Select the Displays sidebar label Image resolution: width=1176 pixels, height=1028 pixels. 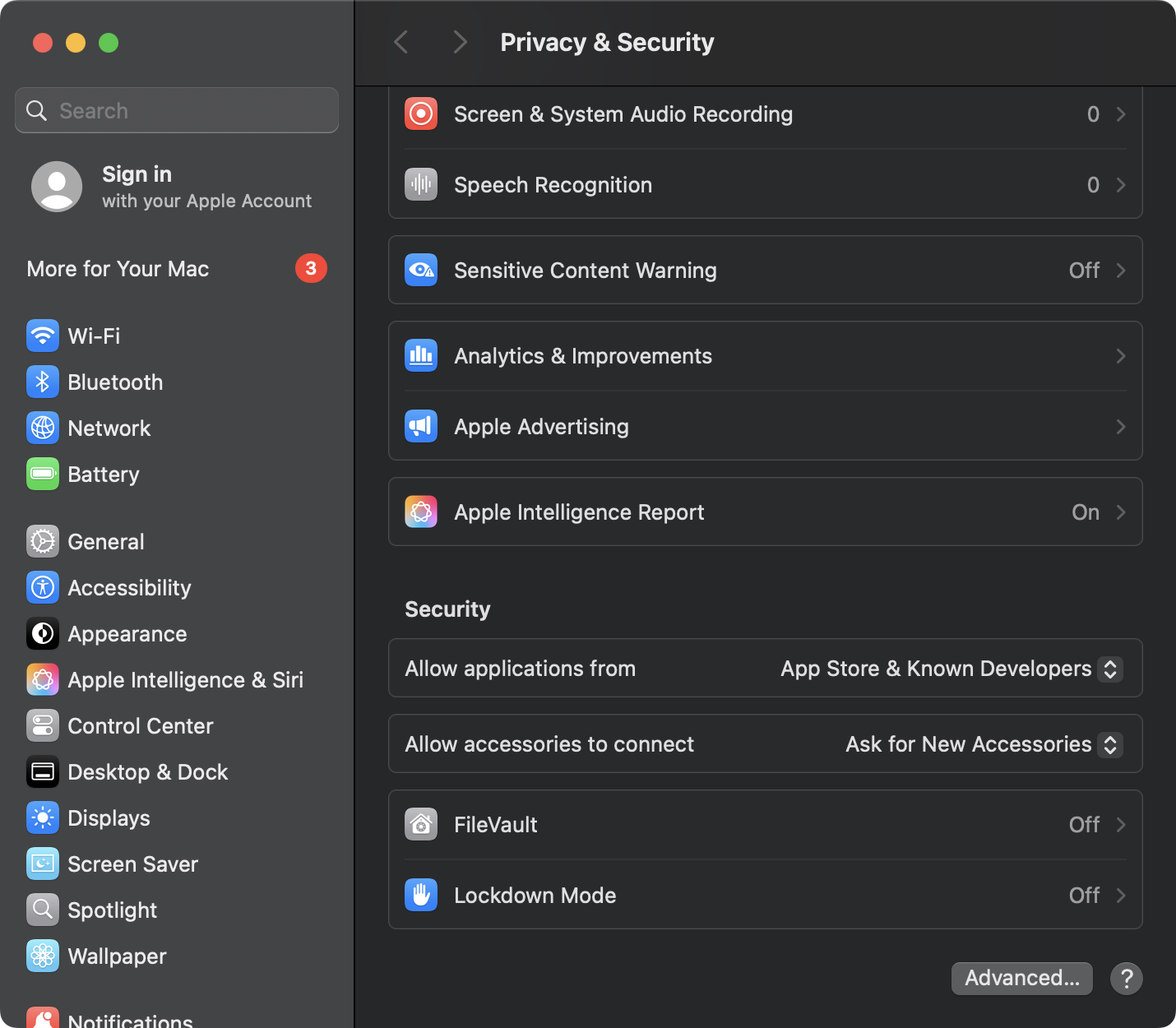click(x=109, y=818)
